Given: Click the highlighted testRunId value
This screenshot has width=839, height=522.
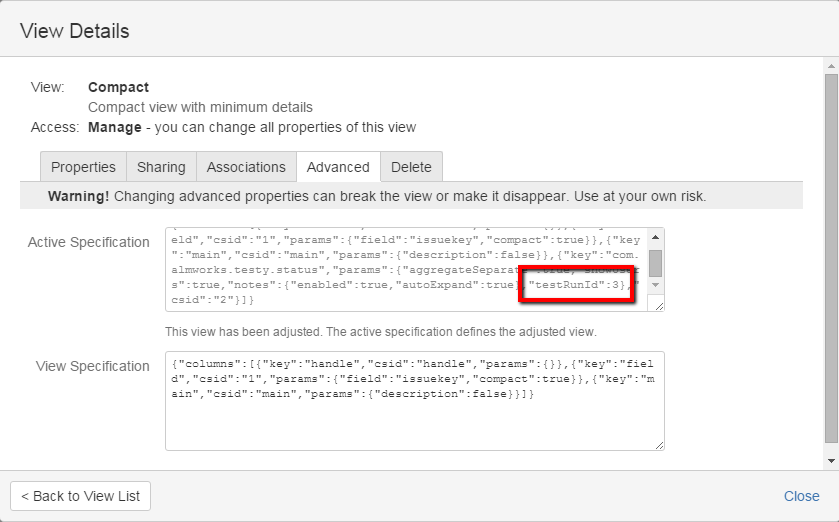Looking at the screenshot, I should 577,285.
